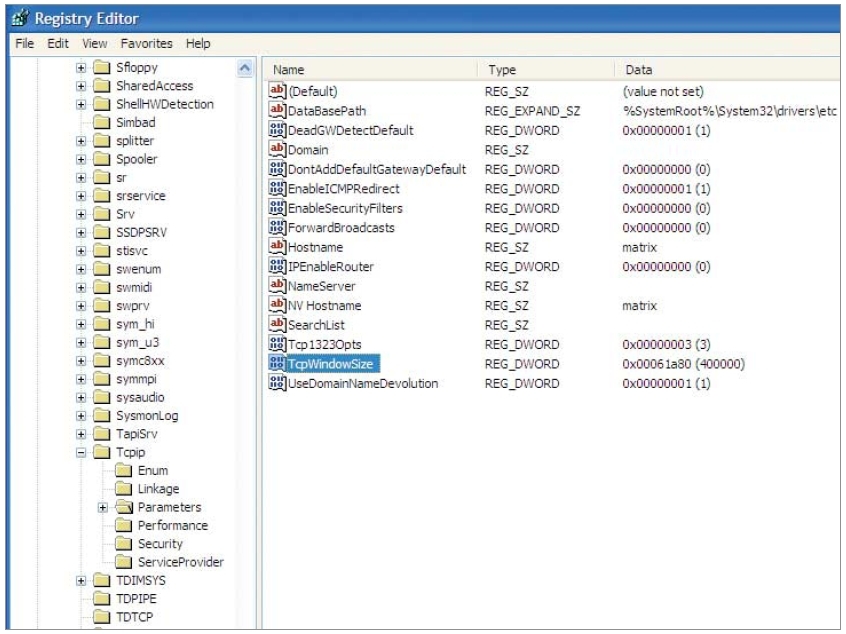846x634 pixels.
Task: Click the (value not set) data cell
Action: pos(663,91)
